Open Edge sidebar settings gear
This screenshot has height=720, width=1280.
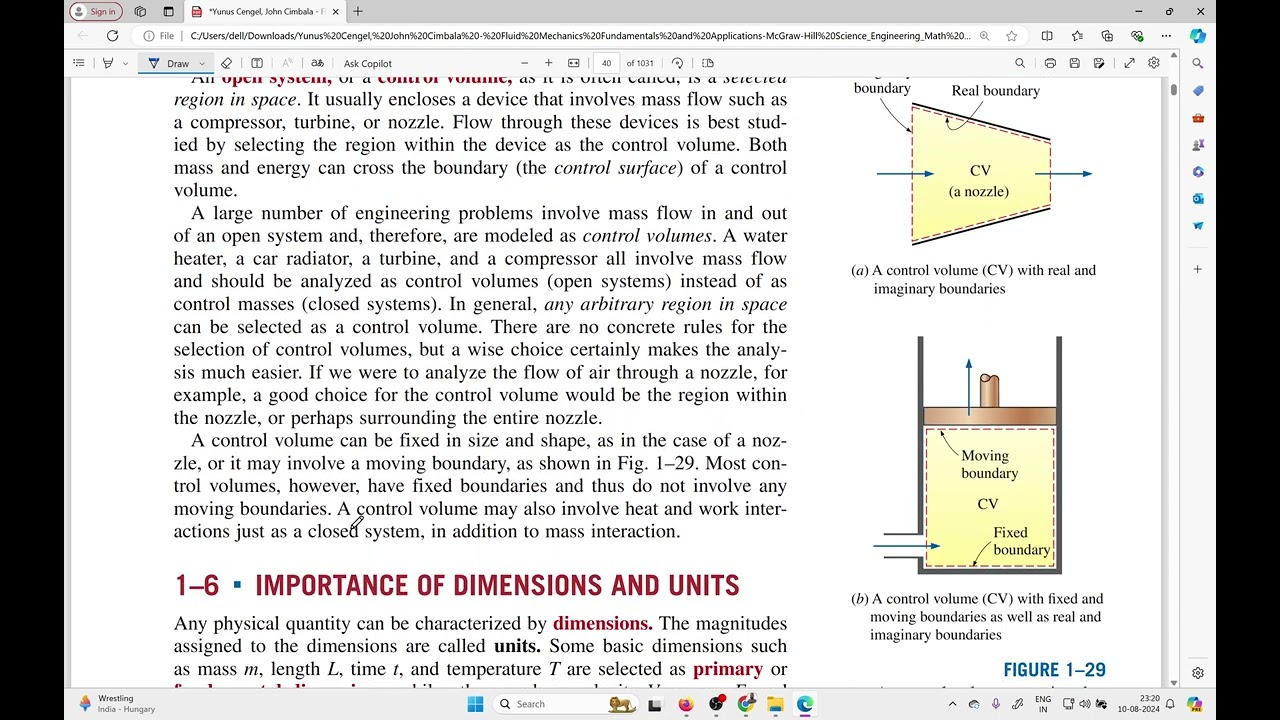click(x=1198, y=673)
